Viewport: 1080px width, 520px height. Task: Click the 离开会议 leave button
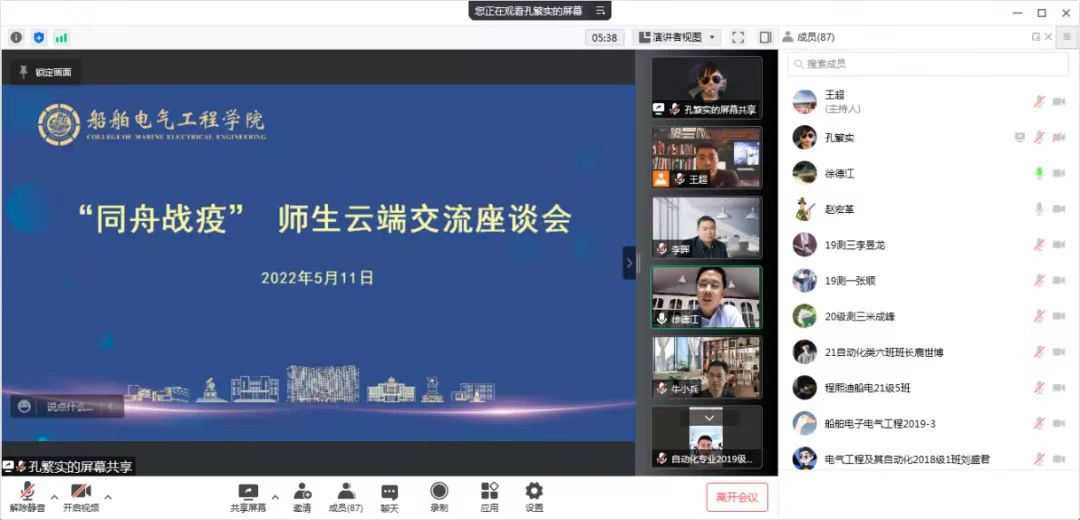[738, 497]
